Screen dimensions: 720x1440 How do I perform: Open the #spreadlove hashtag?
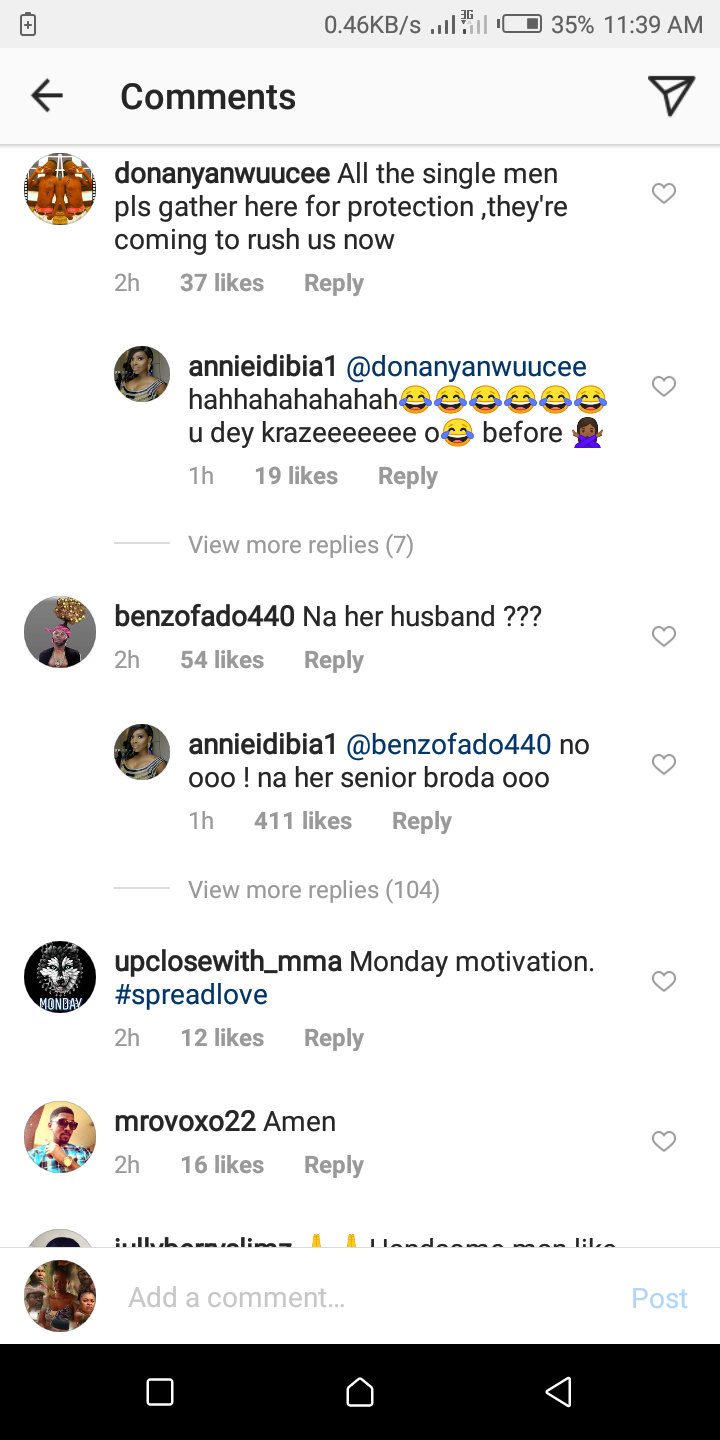tap(191, 995)
